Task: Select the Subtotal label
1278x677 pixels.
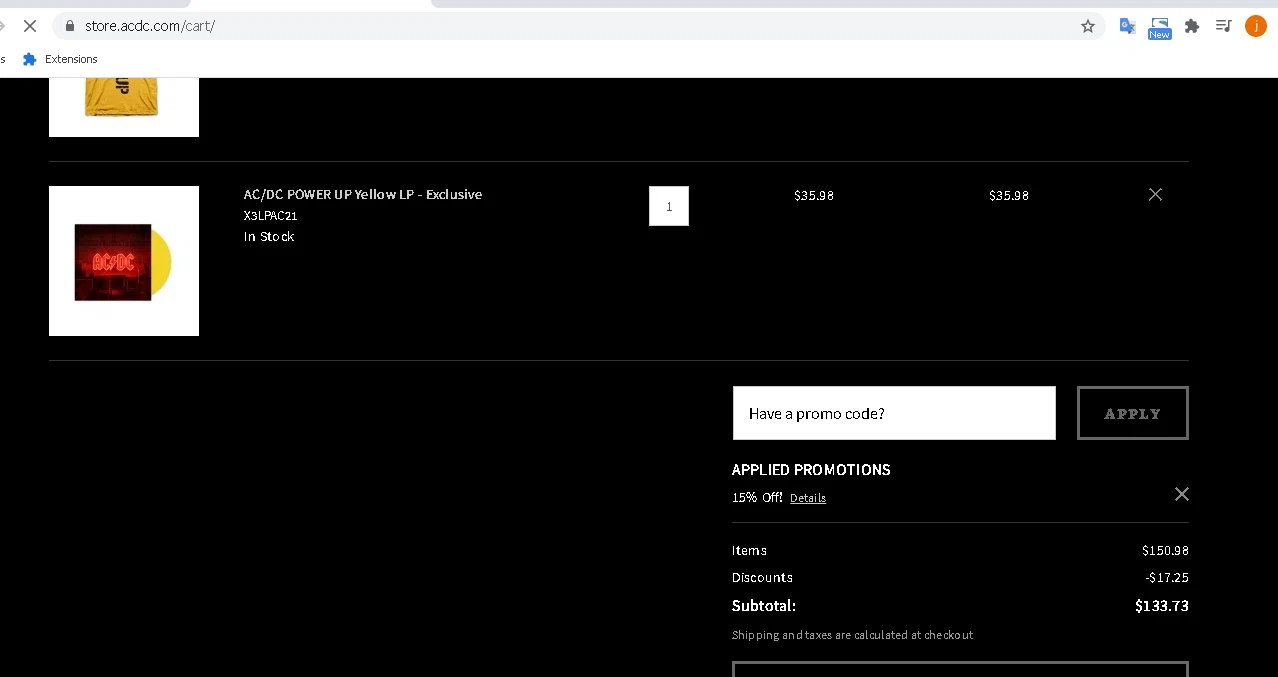Action: tap(764, 605)
